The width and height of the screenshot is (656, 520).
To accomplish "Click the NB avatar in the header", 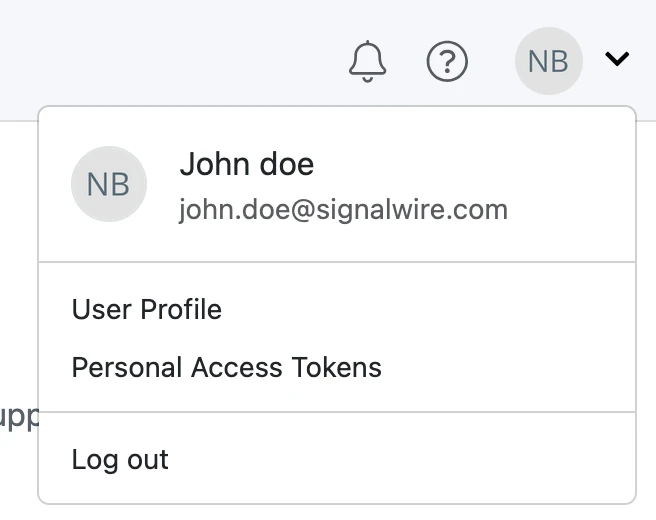I will pyautogui.click(x=548, y=61).
